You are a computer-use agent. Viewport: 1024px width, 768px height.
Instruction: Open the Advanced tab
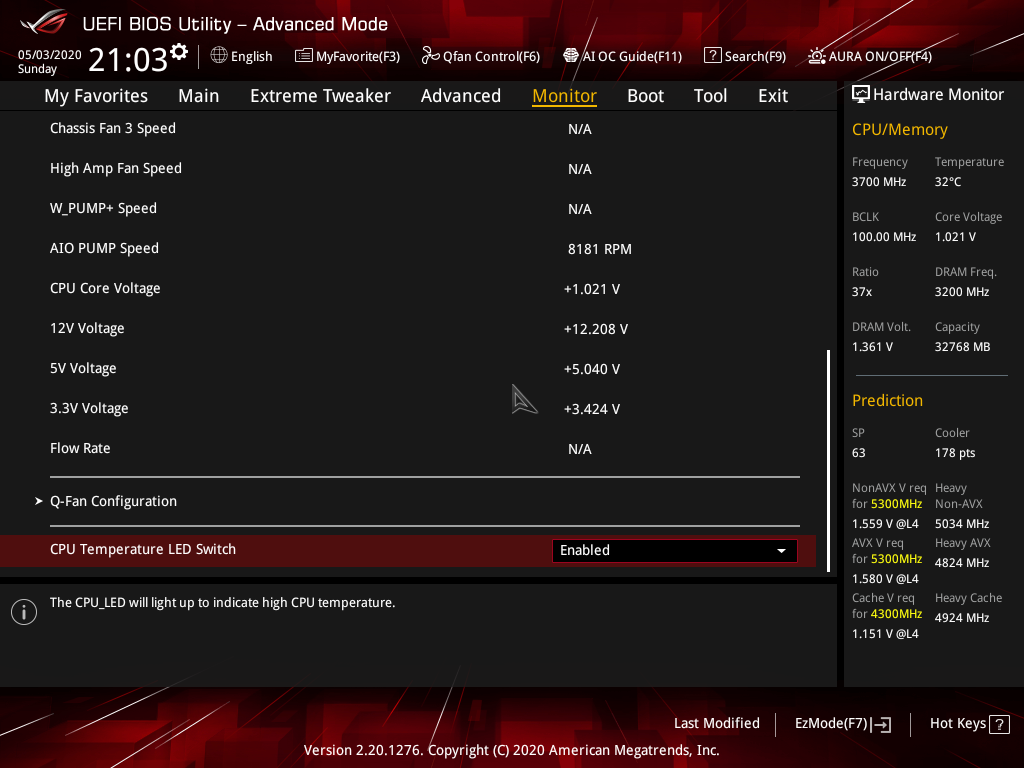(460, 96)
